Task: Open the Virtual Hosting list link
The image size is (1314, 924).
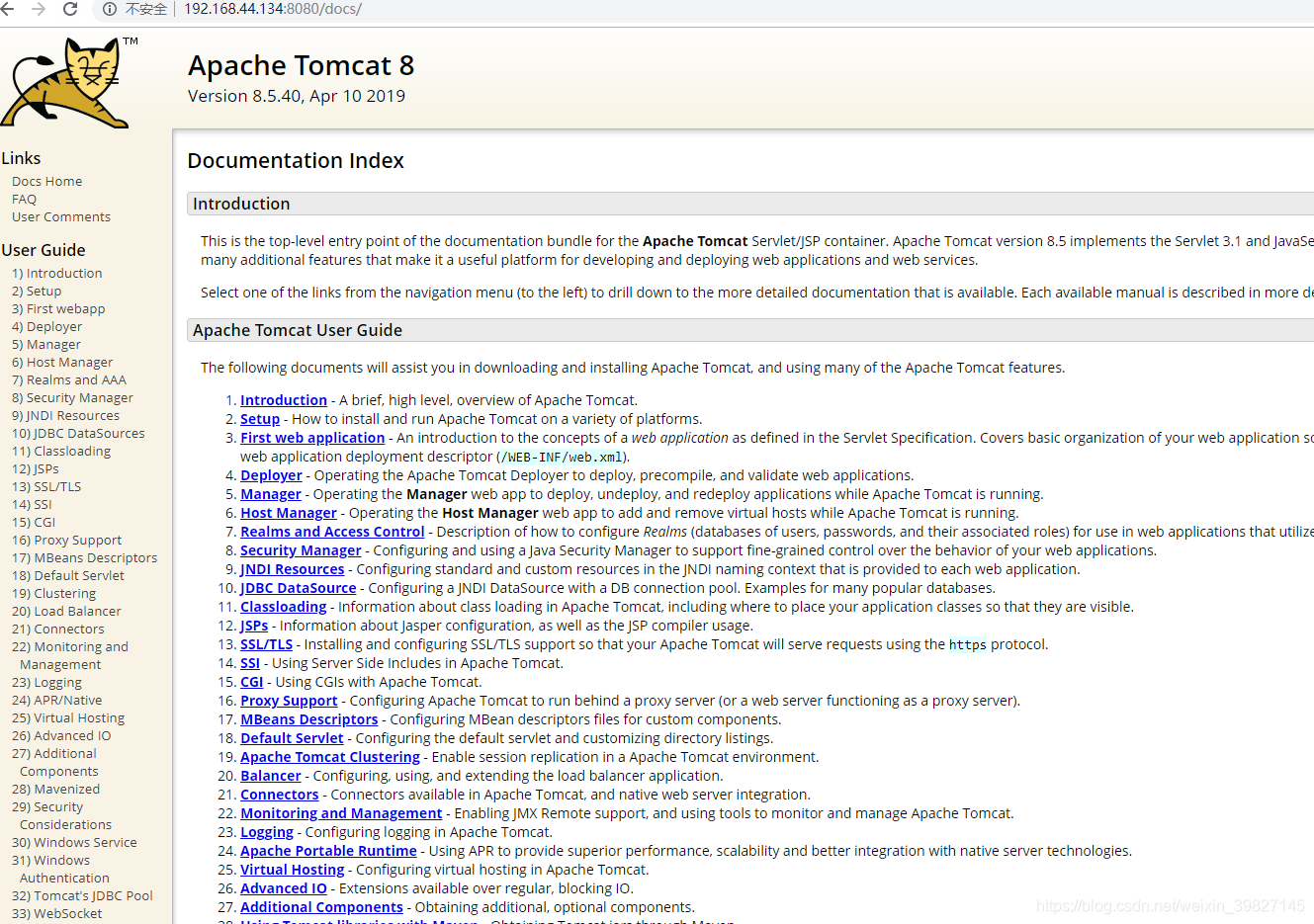Action: 293,870
